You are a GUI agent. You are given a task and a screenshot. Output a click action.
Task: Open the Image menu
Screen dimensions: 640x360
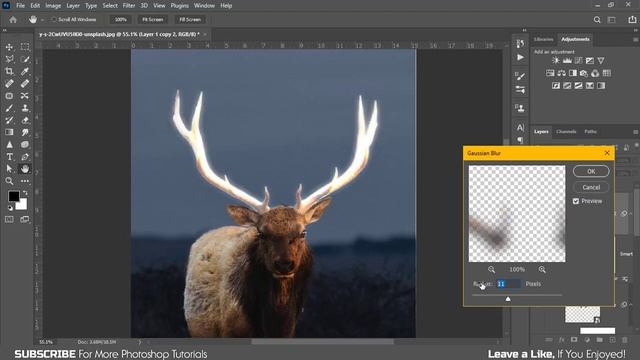[x=53, y=6]
